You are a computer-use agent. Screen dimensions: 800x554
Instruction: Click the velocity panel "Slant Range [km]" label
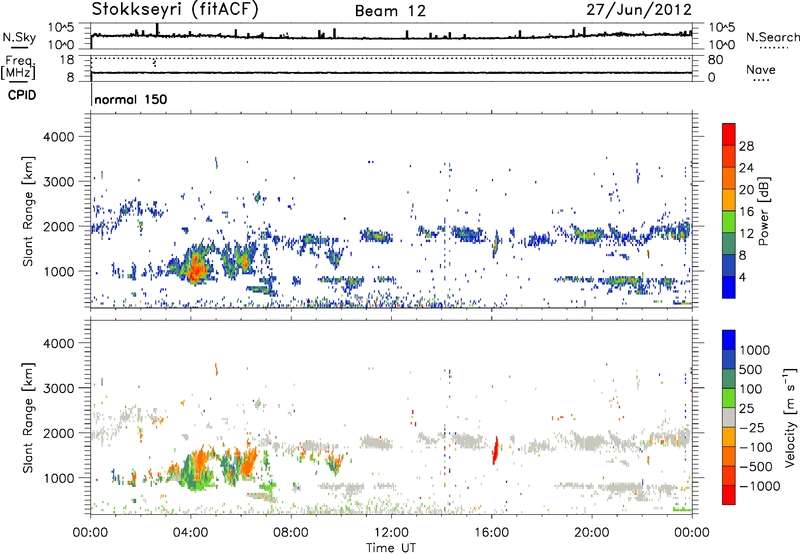[x=28, y=418]
